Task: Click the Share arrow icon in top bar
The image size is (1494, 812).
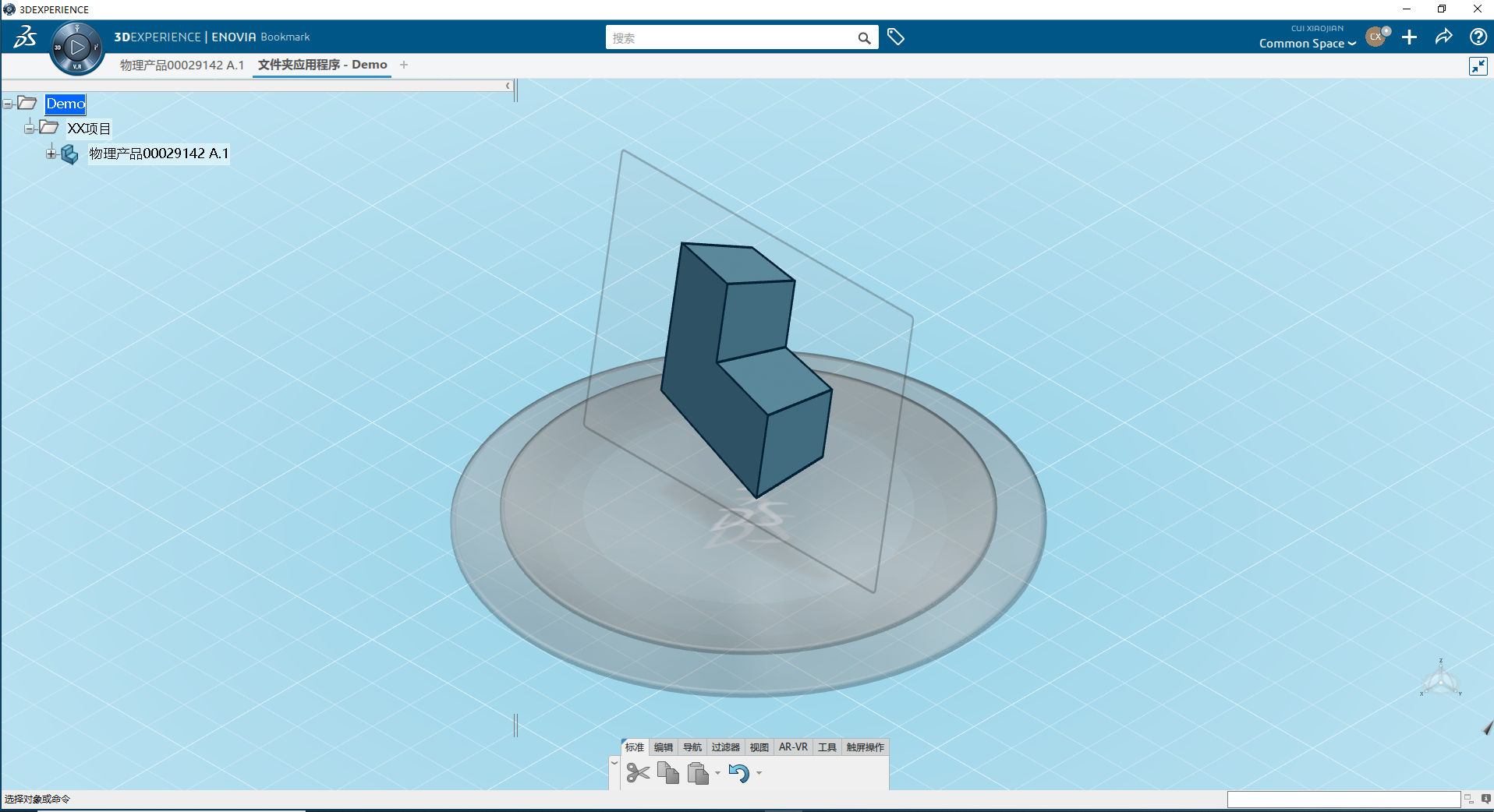Action: (x=1443, y=37)
